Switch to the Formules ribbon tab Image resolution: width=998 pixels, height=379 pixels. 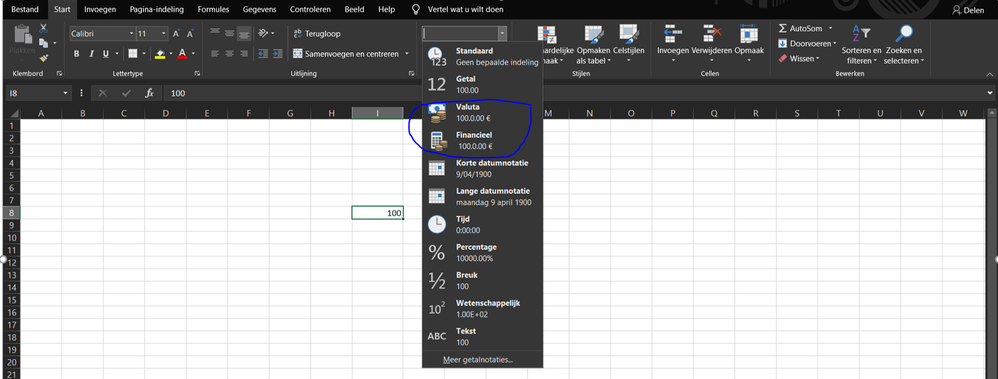(x=213, y=10)
